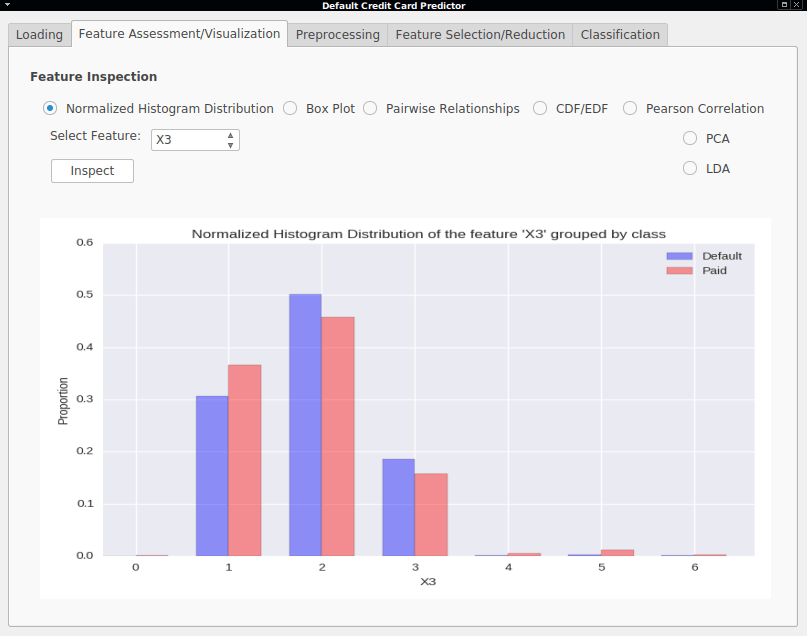
Task: Click the red Paid legend swatch
Action: tap(679, 271)
